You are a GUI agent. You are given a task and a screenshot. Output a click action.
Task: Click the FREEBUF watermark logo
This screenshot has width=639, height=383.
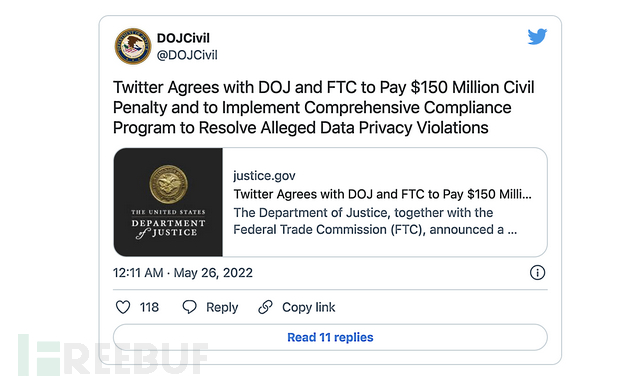tap(113, 355)
